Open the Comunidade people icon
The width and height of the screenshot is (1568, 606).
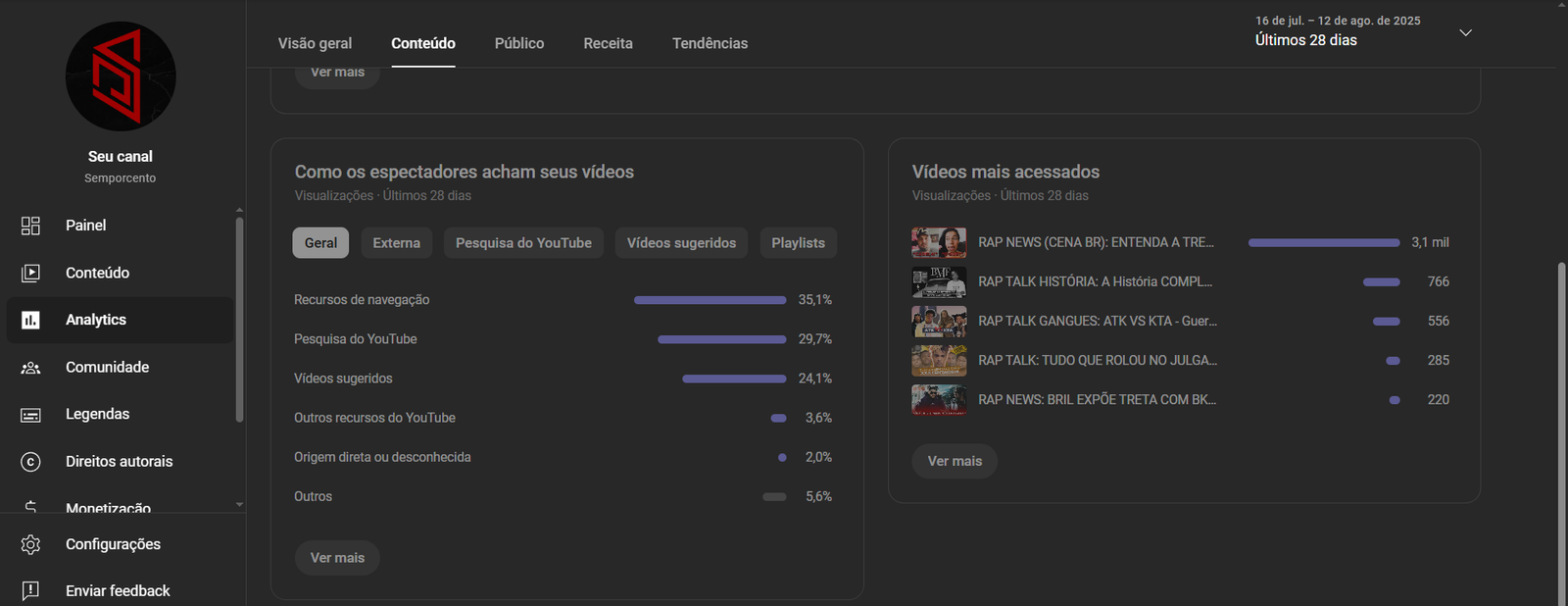point(30,368)
